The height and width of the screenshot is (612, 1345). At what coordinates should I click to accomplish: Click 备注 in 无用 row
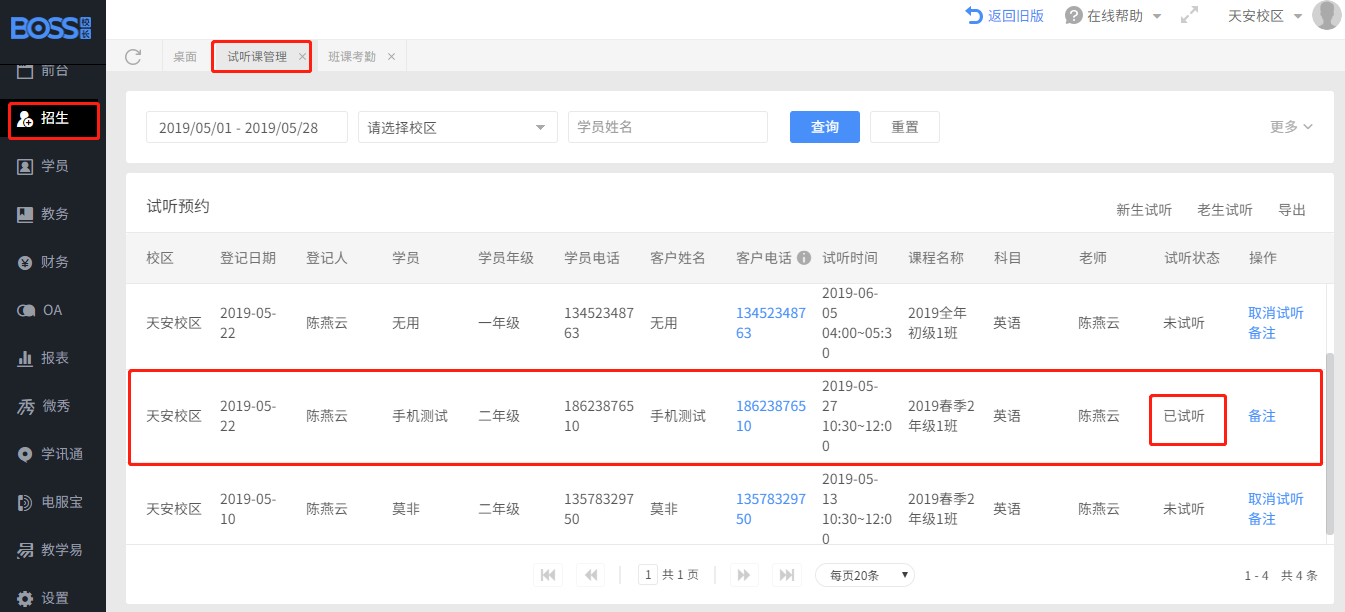click(1262, 333)
